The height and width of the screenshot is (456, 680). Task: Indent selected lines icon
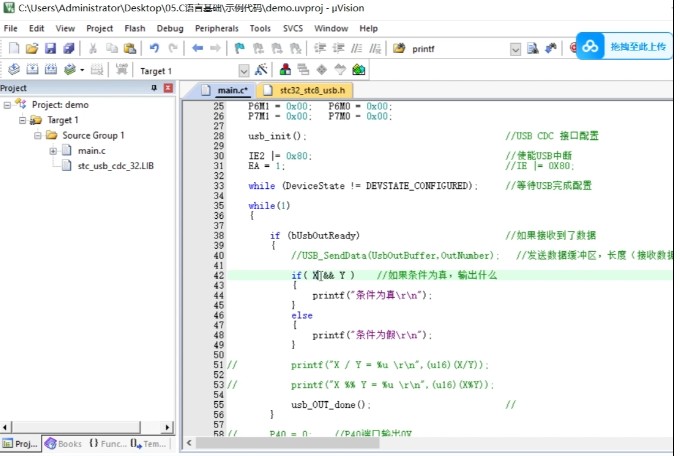click(x=320, y=48)
